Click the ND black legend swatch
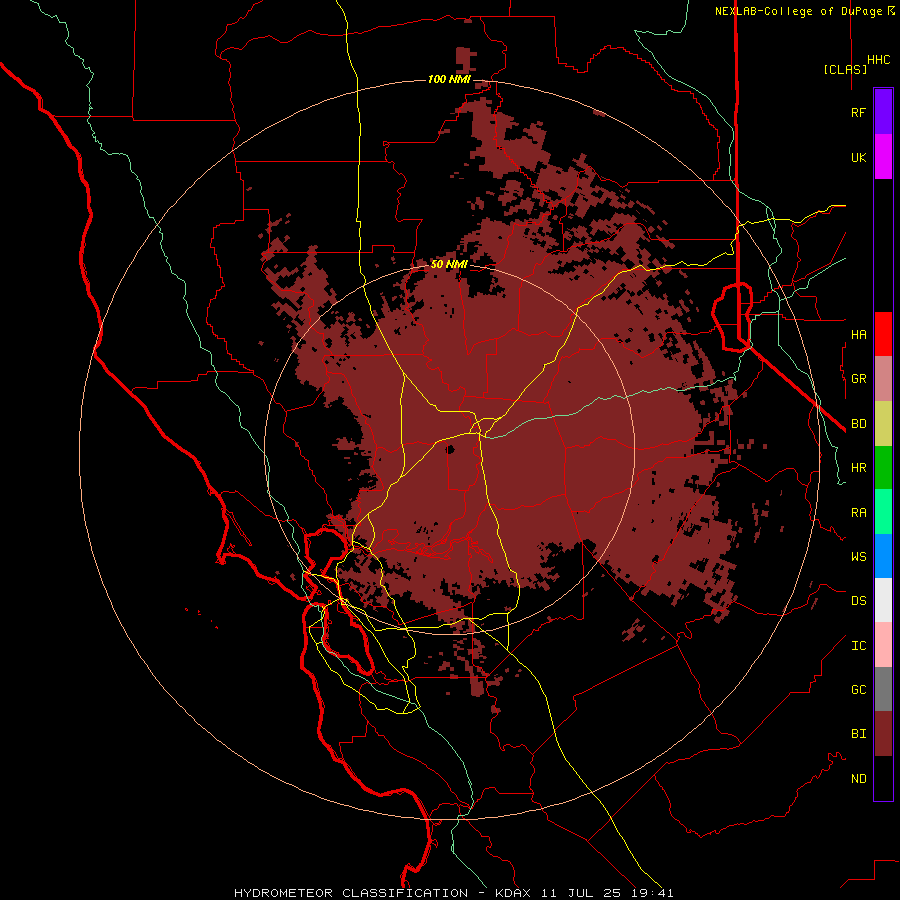 coord(883,778)
